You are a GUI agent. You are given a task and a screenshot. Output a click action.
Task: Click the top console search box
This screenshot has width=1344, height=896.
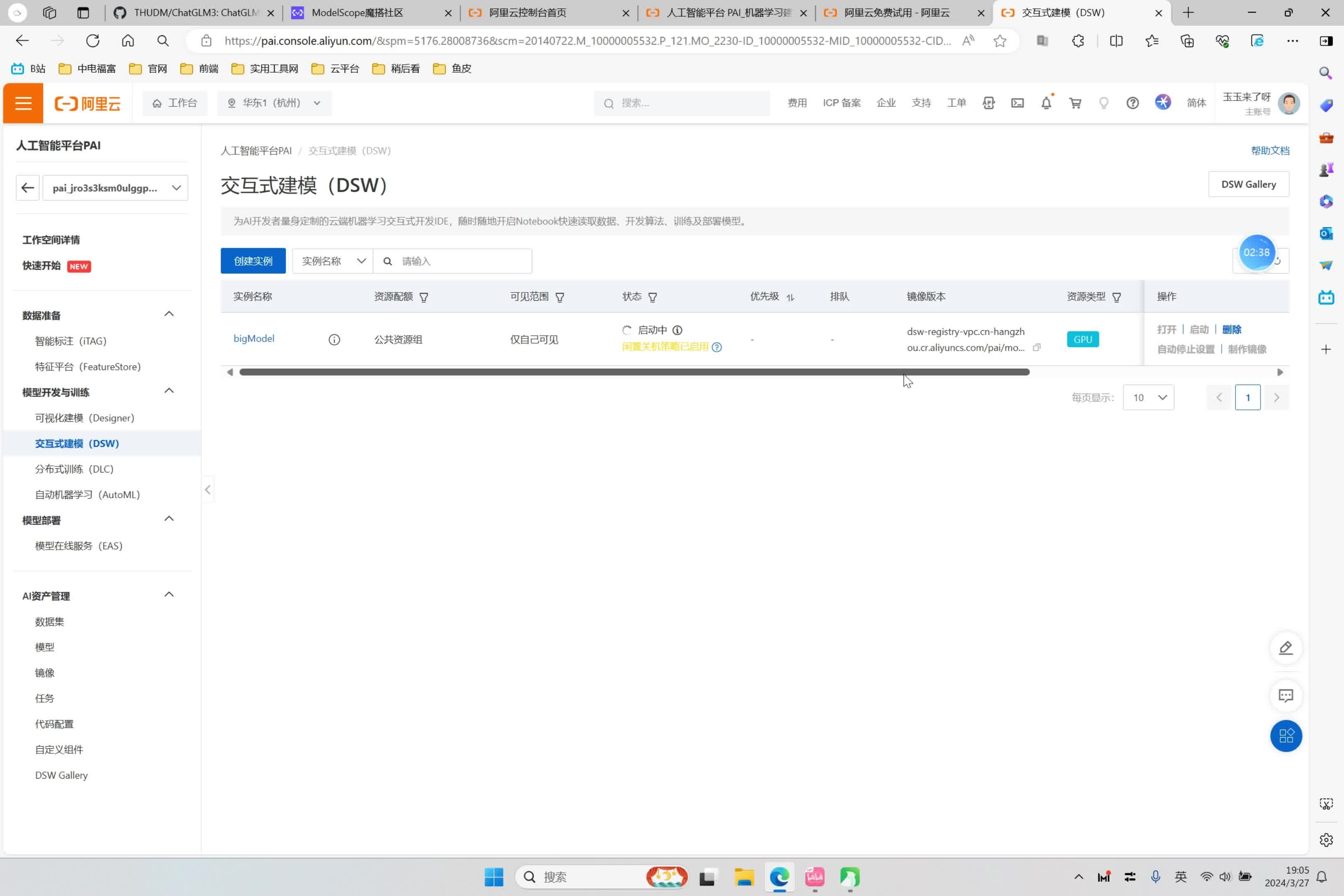pyautogui.click(x=682, y=103)
